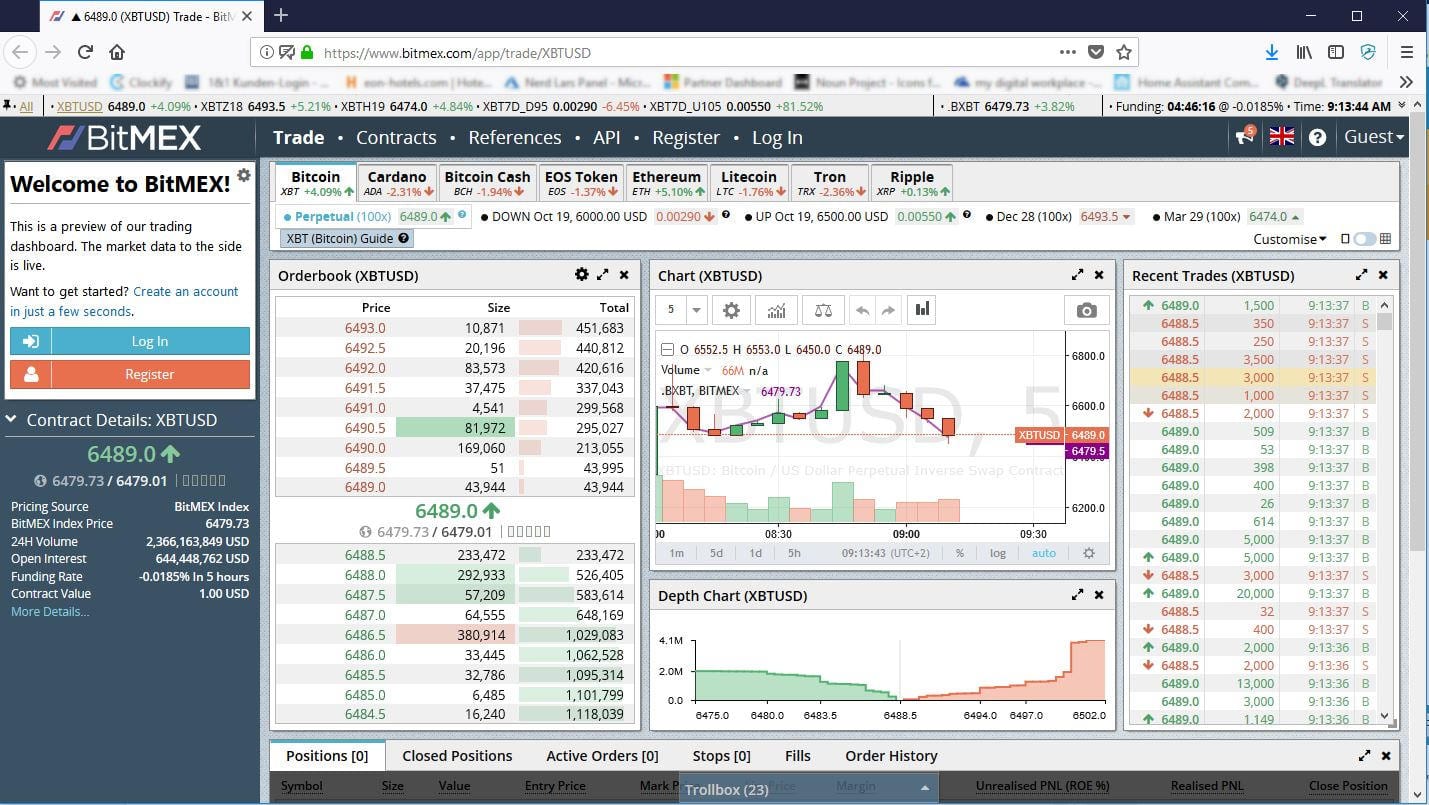Open a new browser tab
This screenshot has width=1429, height=805.
tap(281, 15)
